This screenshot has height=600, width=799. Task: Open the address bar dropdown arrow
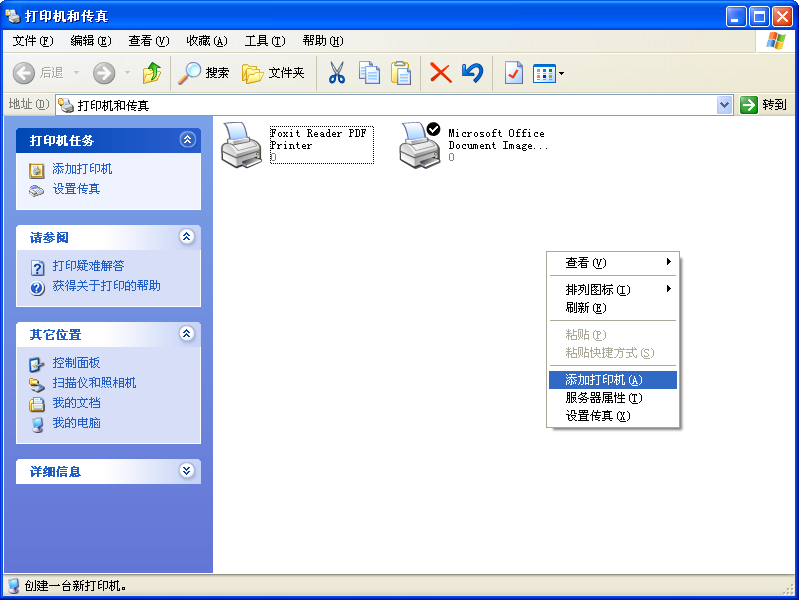point(725,105)
